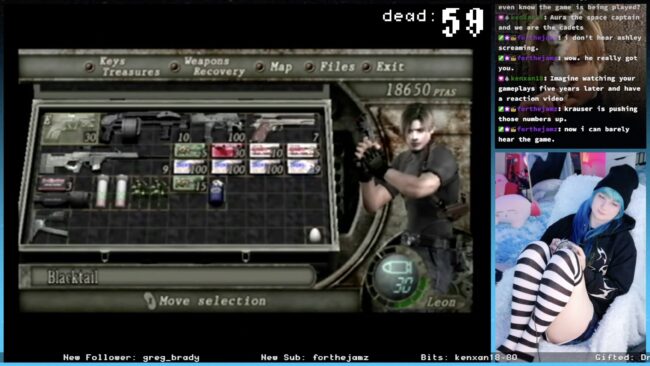Select the right first aid spray
The width and height of the screenshot is (650, 366).
pos(121,191)
